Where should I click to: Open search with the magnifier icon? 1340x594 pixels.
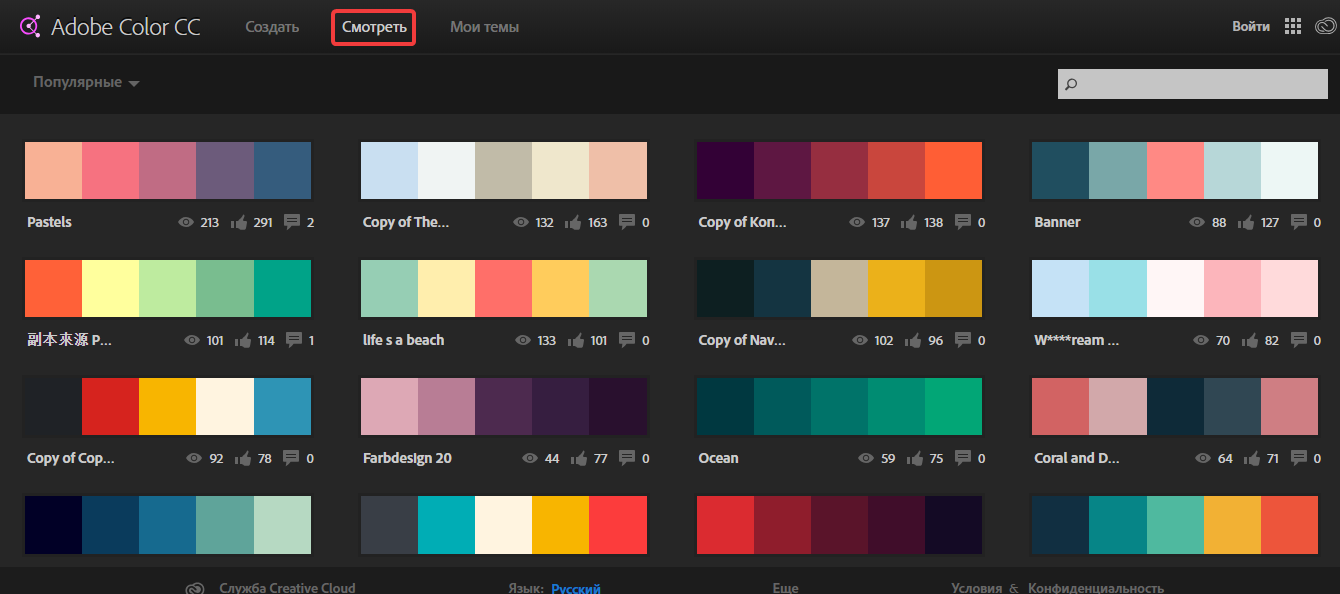[1071, 84]
